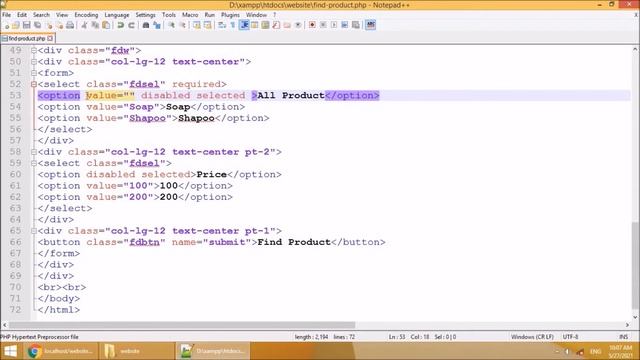Open the website folder taskbar item
640x360 pixels.
coord(137,351)
